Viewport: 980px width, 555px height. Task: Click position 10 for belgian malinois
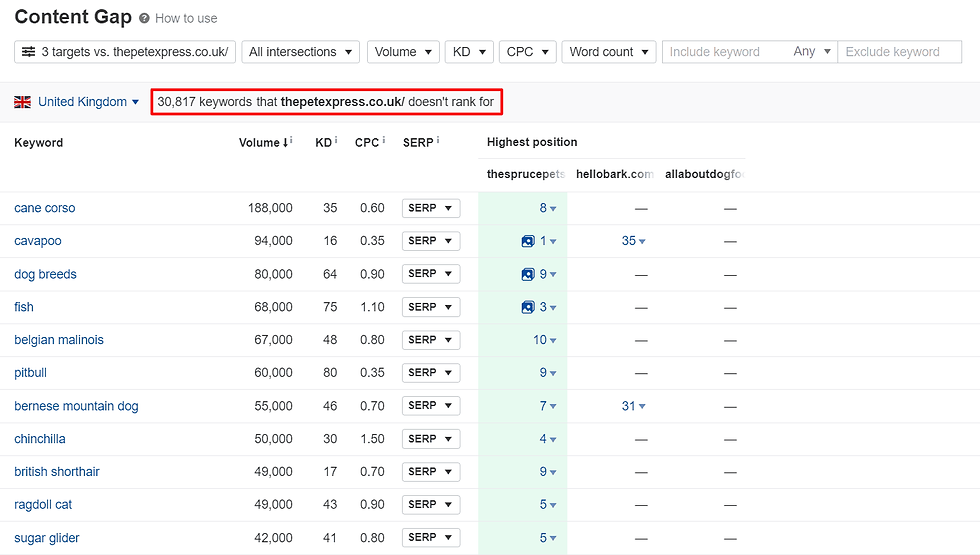544,340
